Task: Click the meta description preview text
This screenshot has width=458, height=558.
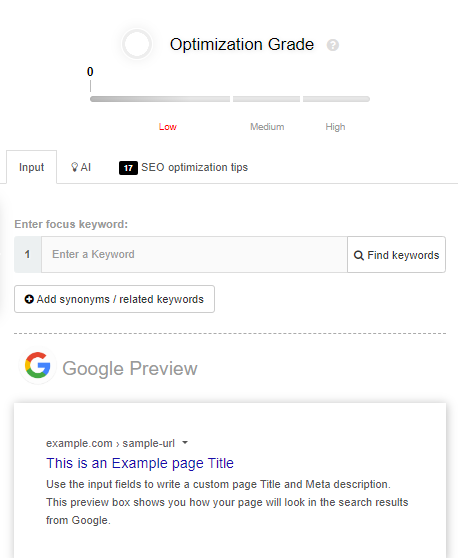Action: click(x=227, y=502)
